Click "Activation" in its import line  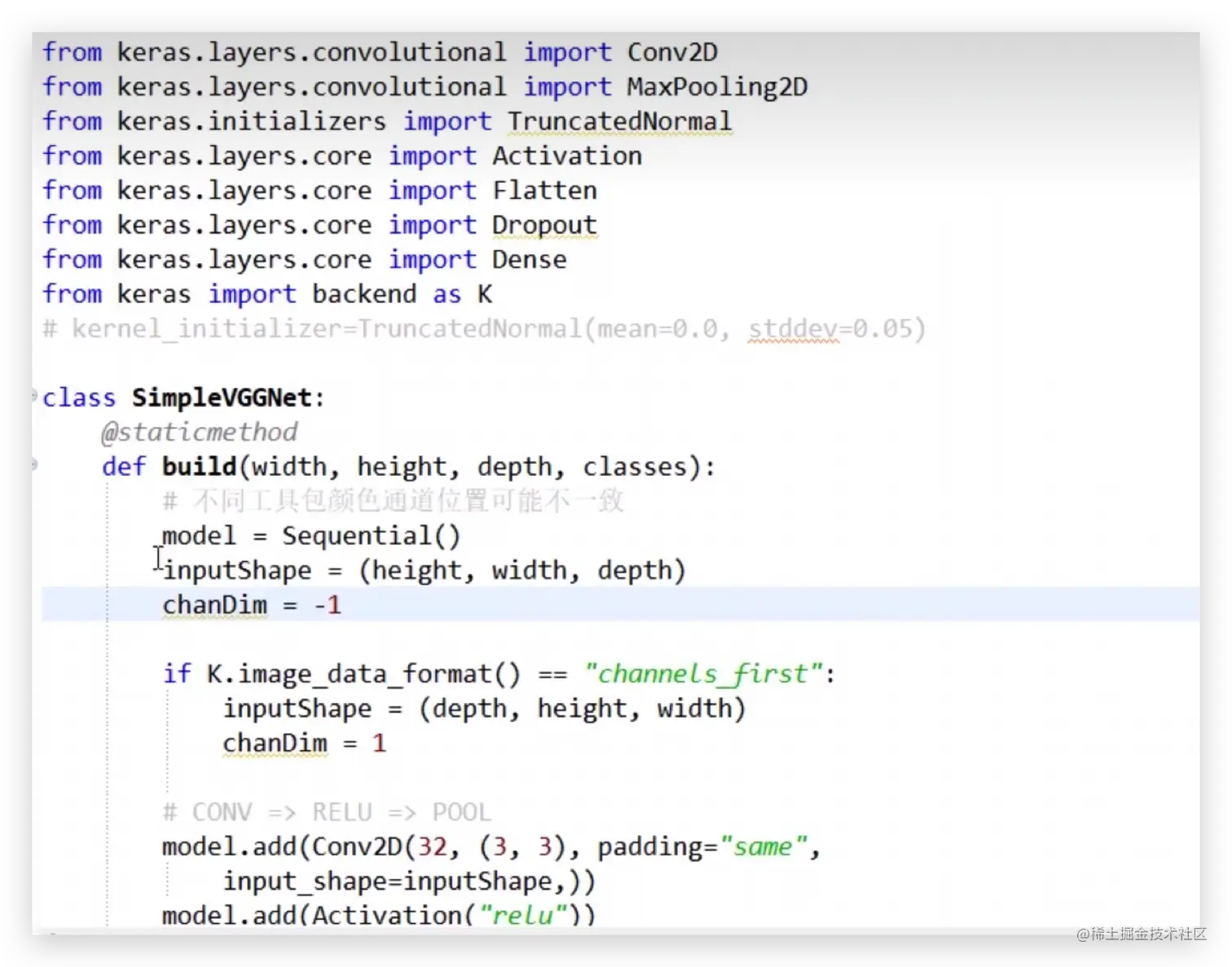[567, 156]
